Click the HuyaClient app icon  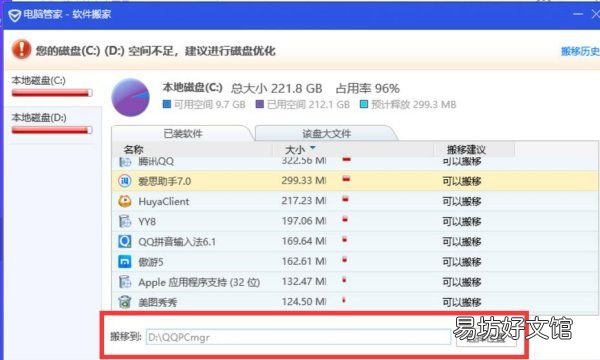click(x=125, y=201)
